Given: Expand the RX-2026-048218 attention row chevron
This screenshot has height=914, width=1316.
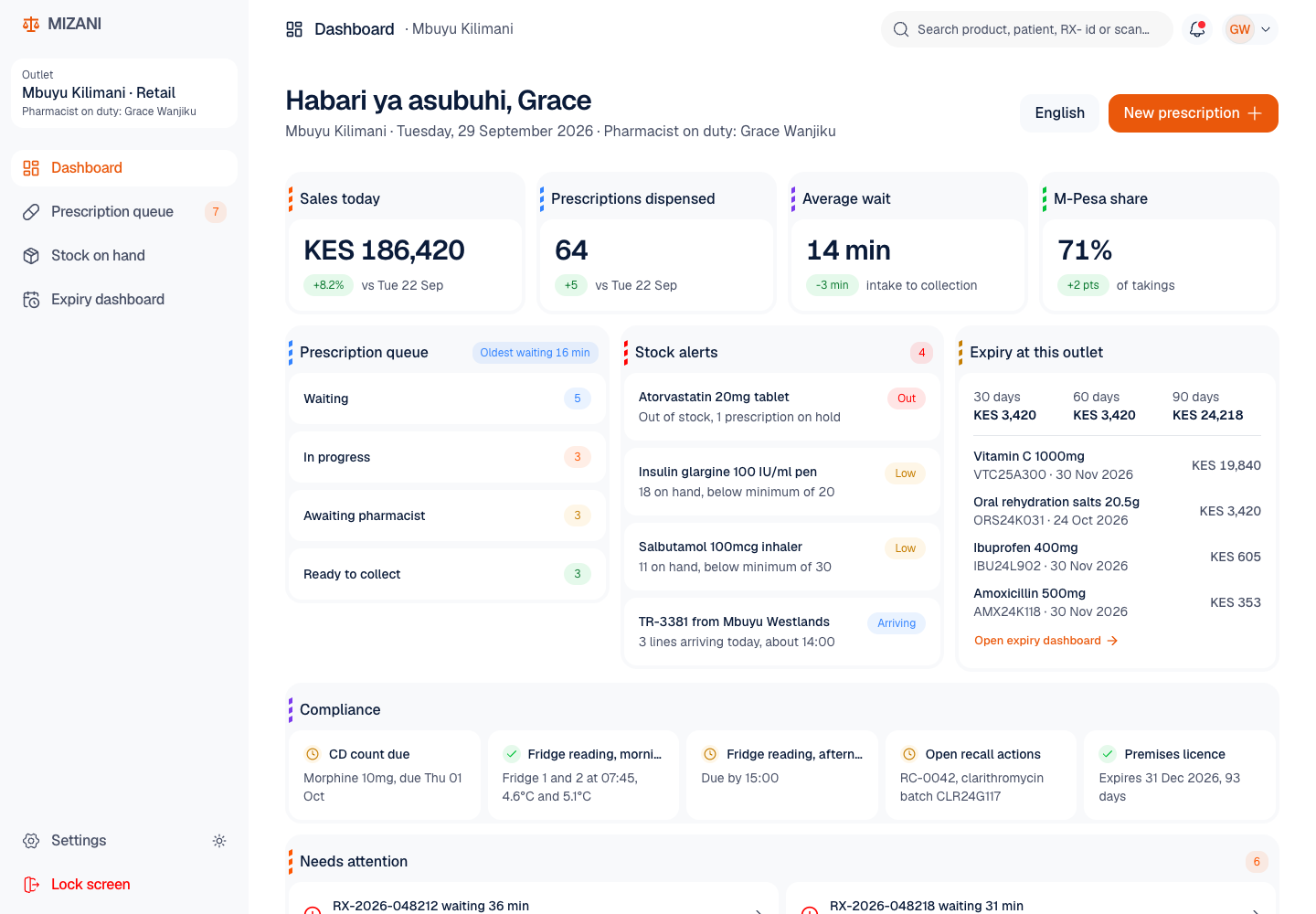Looking at the screenshot, I should [1256, 910].
